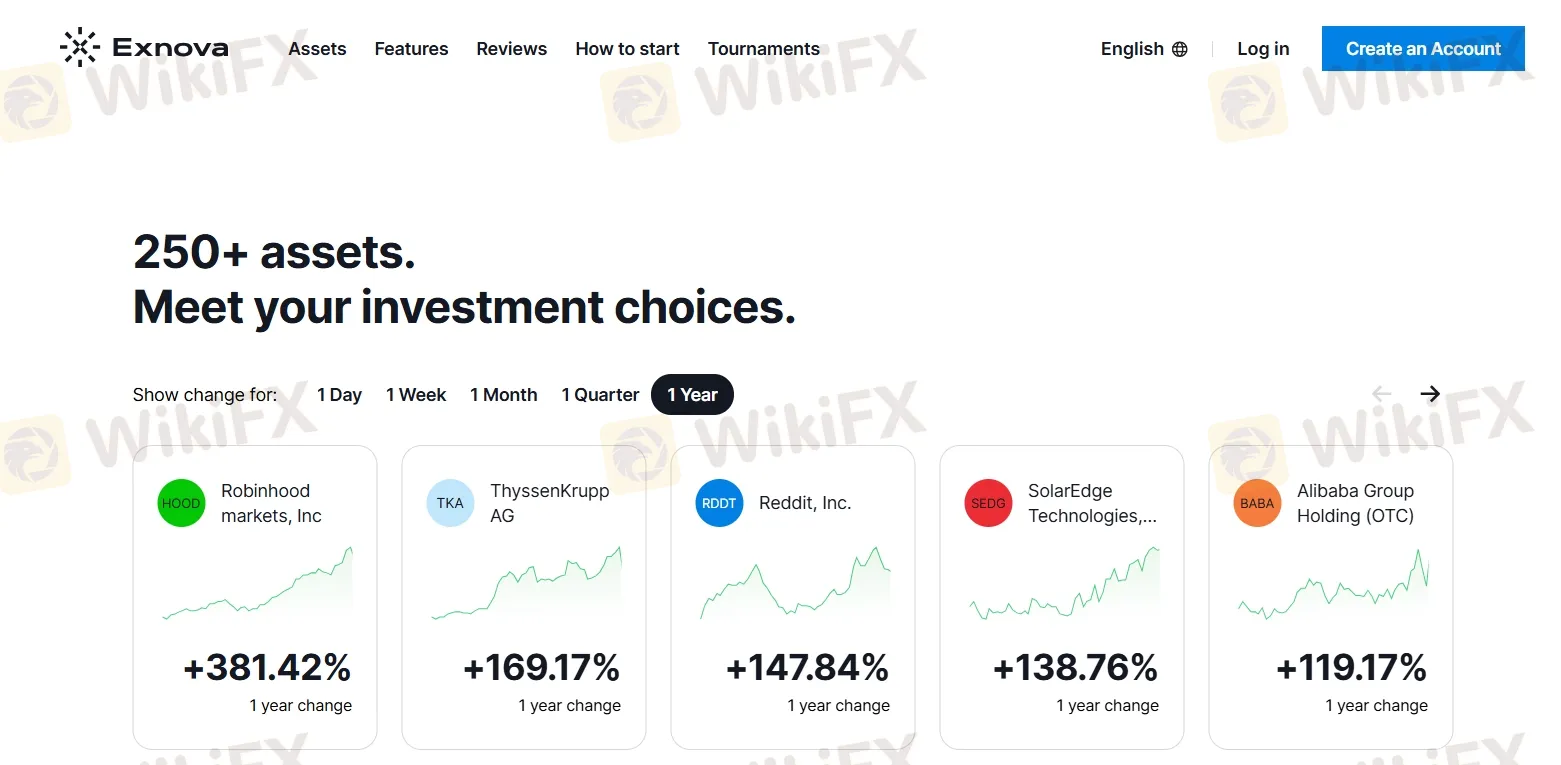Select the 1 Day change period

339,395
